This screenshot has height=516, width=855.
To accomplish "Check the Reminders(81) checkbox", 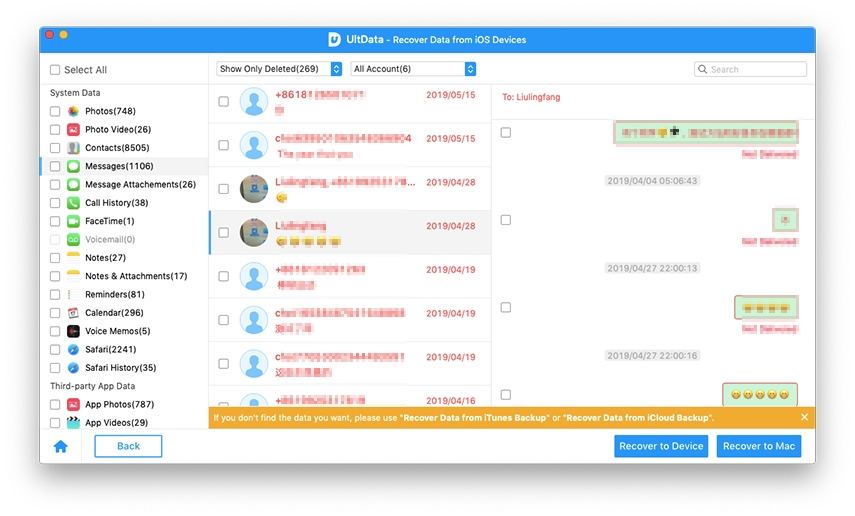I will (x=55, y=295).
